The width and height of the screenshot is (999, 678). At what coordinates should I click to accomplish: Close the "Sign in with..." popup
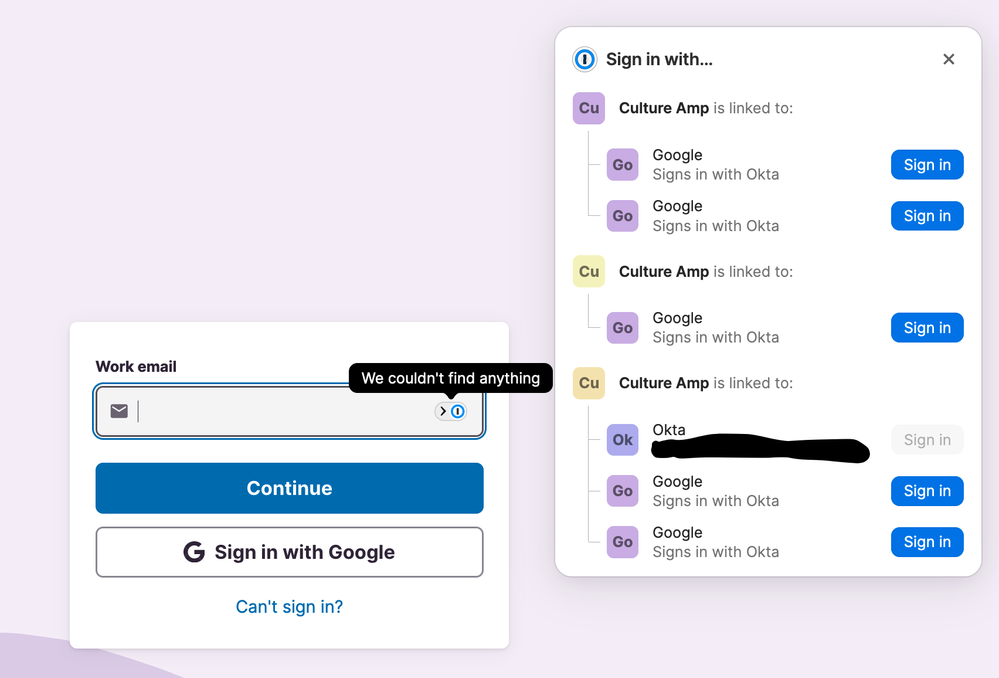(x=949, y=59)
